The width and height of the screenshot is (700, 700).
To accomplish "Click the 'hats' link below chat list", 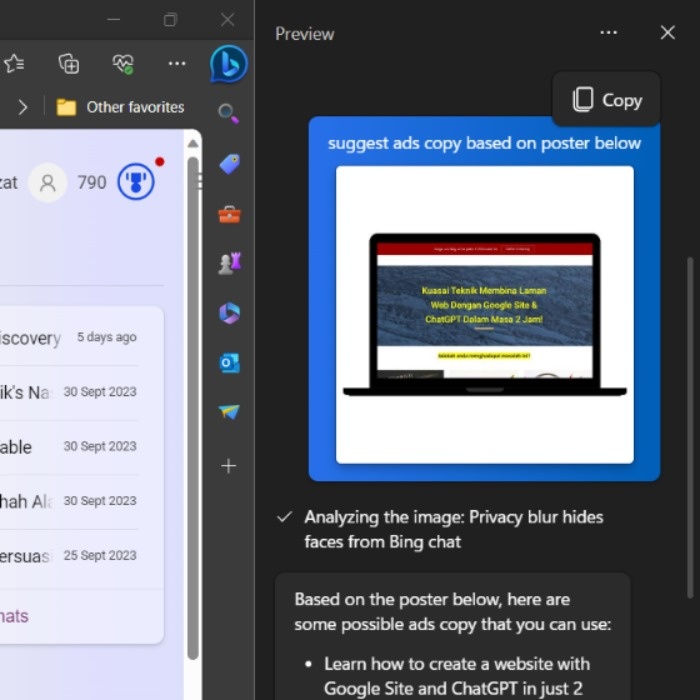I will click(x=14, y=616).
